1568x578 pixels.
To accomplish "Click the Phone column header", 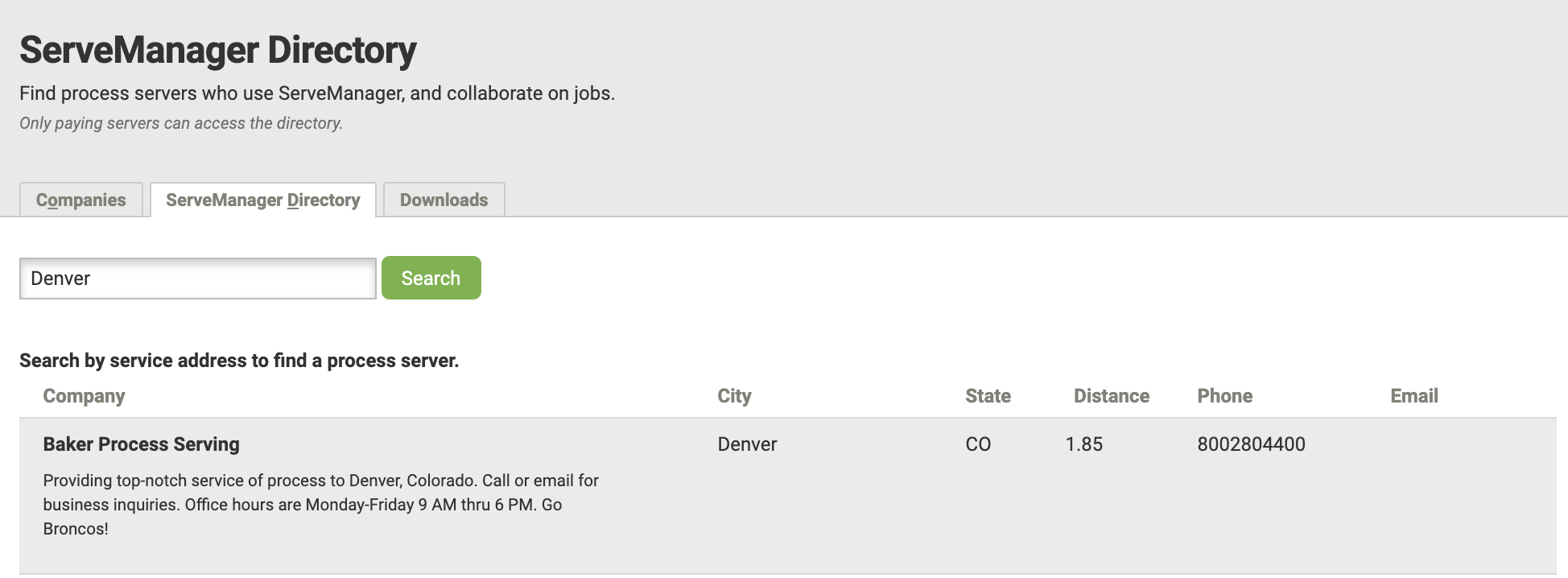I will point(1224,396).
